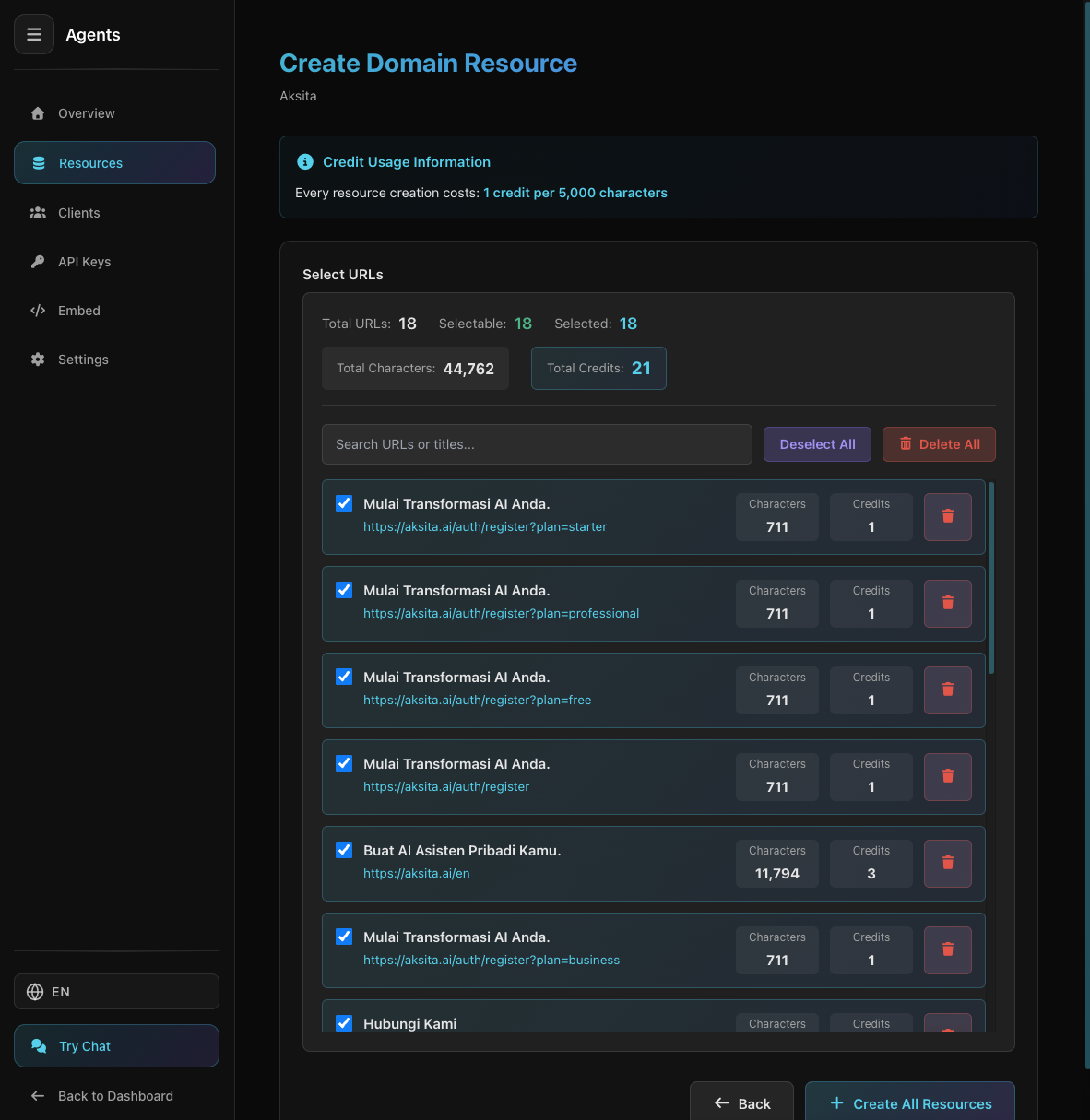
Task: Open the aksita.ai/auth/register link
Action: point(445,786)
